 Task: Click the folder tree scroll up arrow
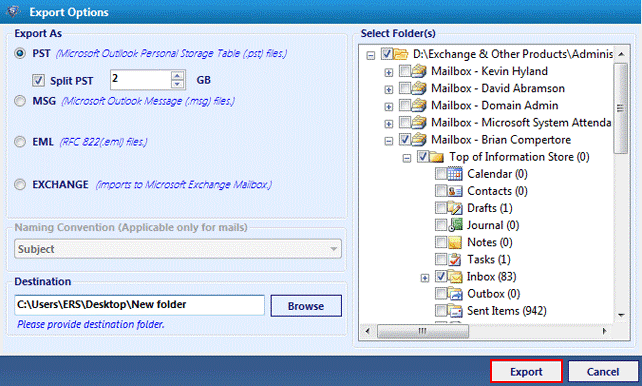[x=621, y=54]
